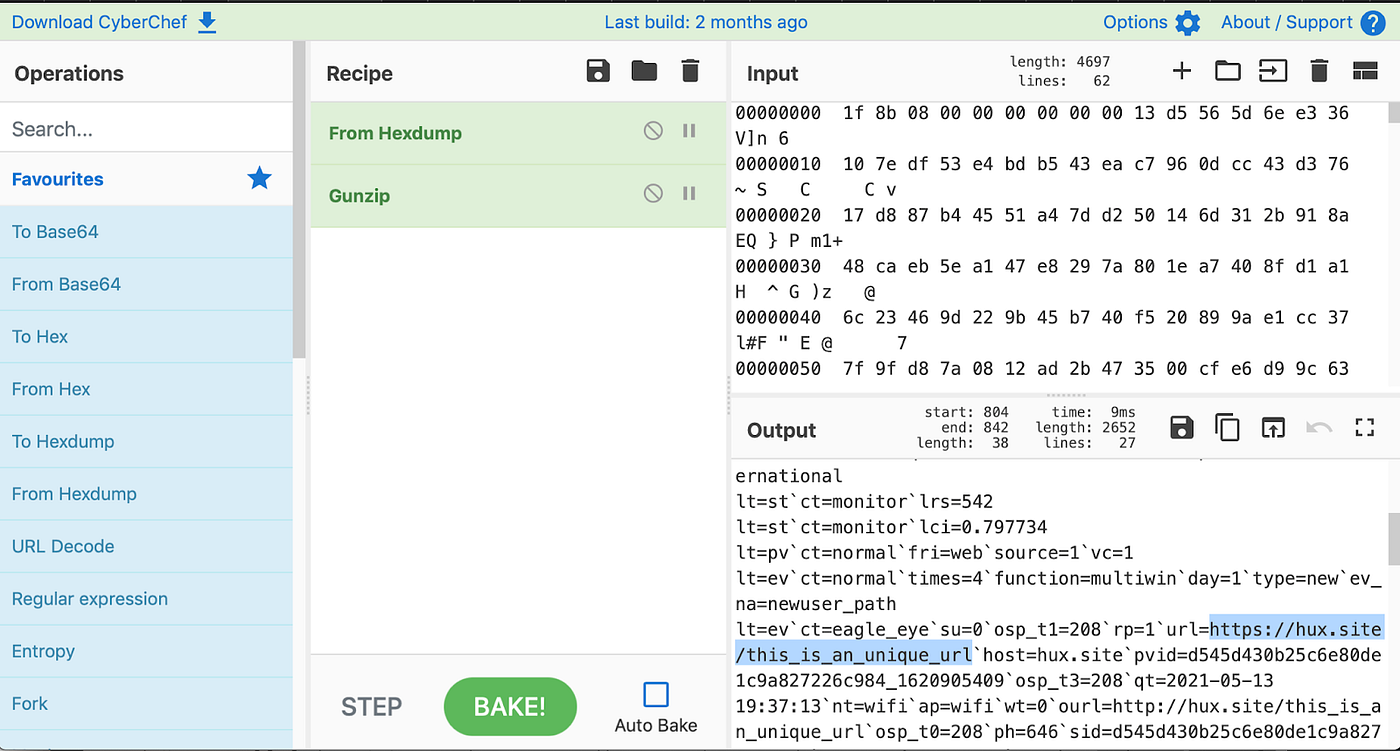Click the 00000040 offset hexdump line
Viewport: 1400px width, 751px height.
(1042, 317)
